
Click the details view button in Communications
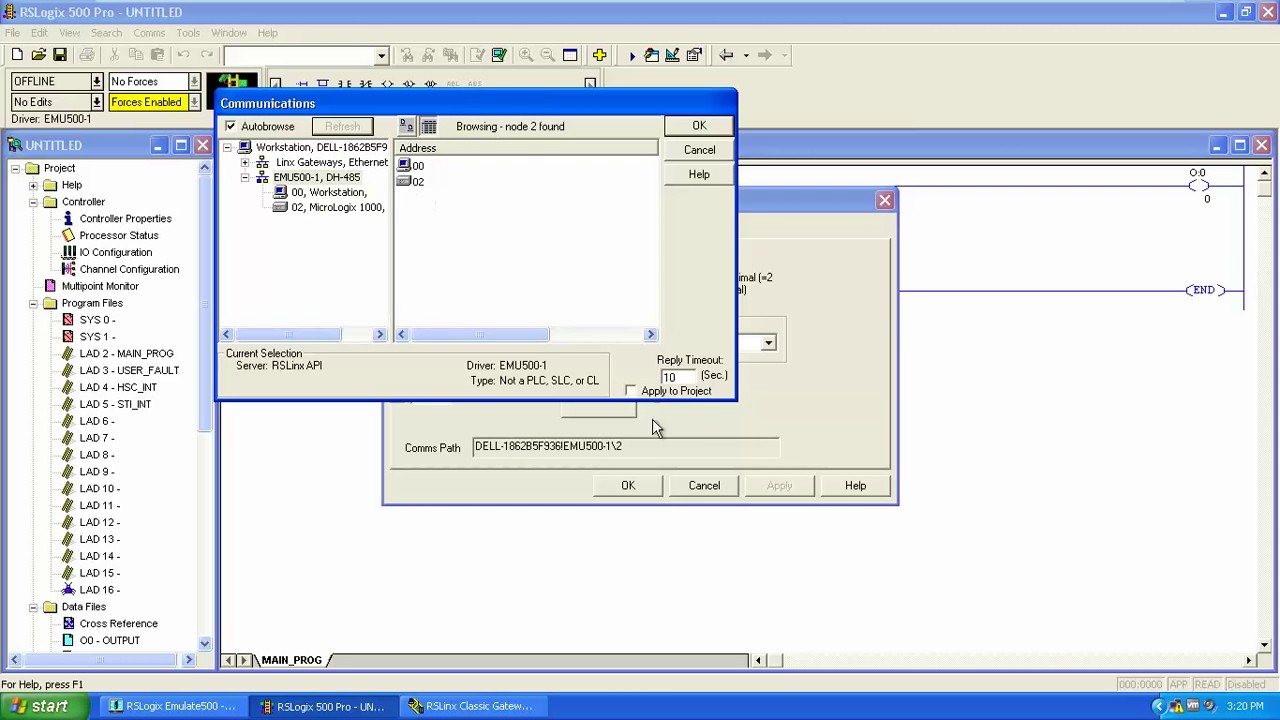click(429, 126)
